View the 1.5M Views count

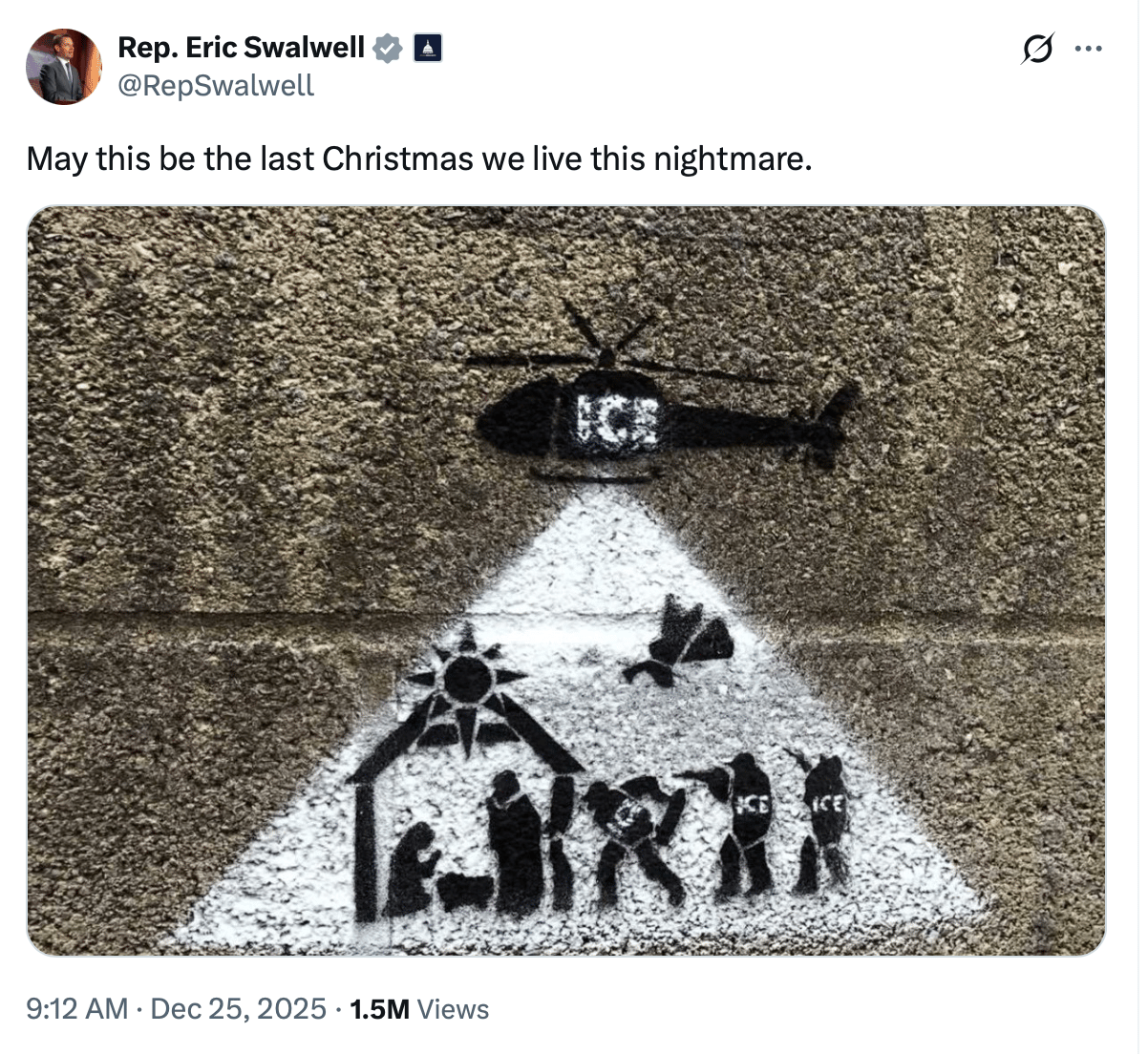[419, 1009]
